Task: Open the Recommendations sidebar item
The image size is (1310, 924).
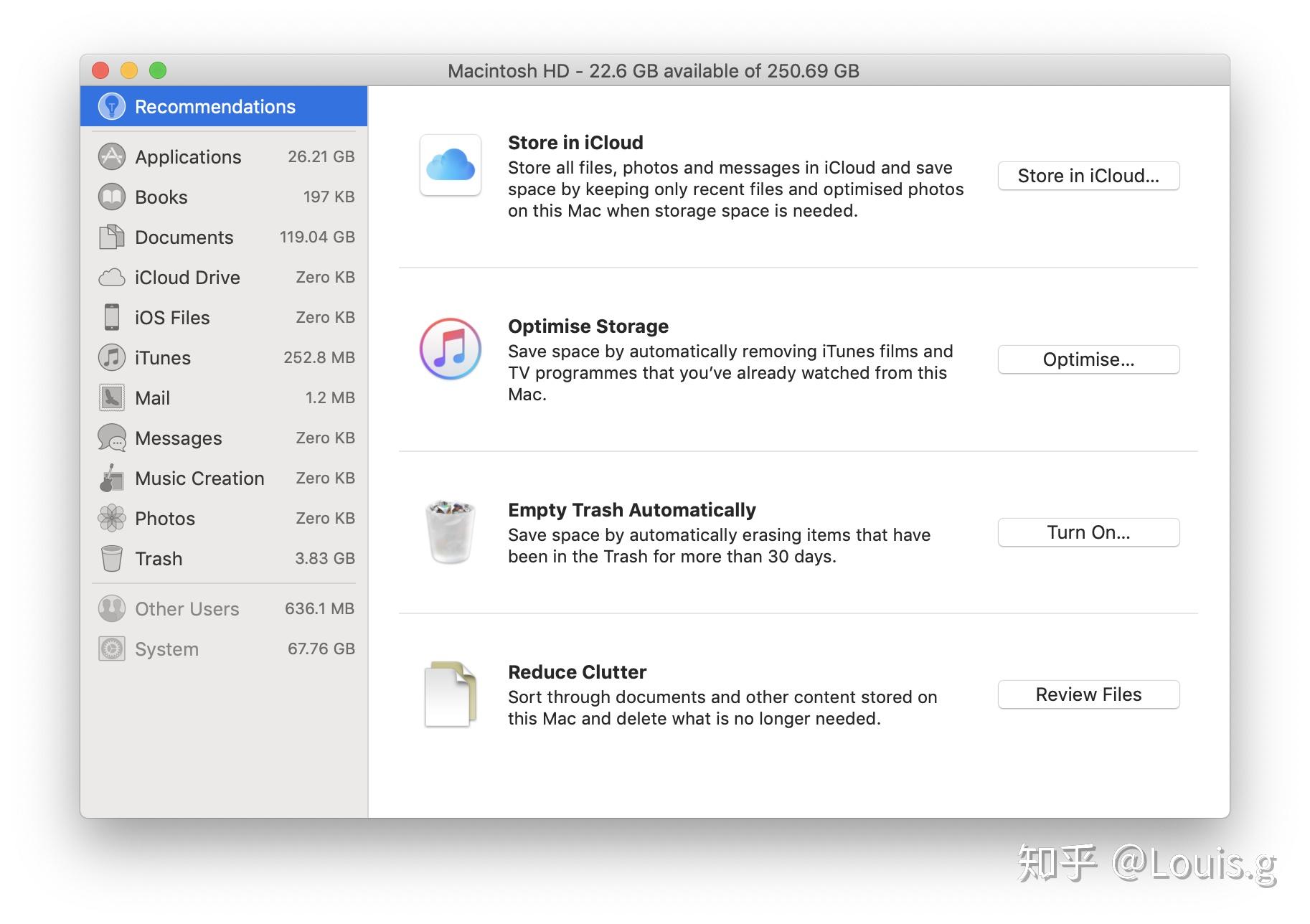Action: tap(224, 106)
